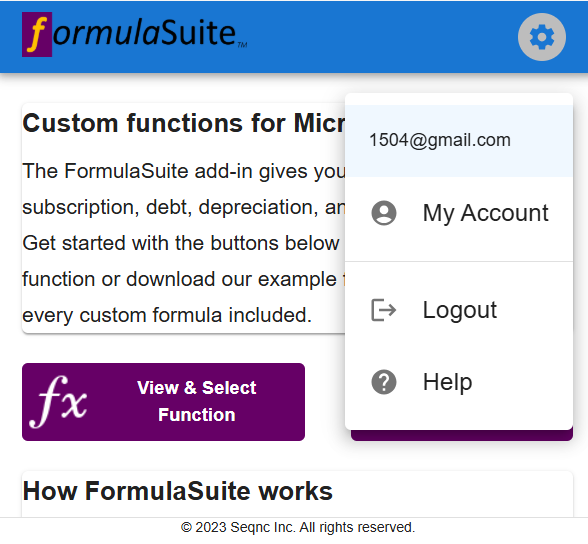Open My Account from the menu
588x544 pixels.
459,213
